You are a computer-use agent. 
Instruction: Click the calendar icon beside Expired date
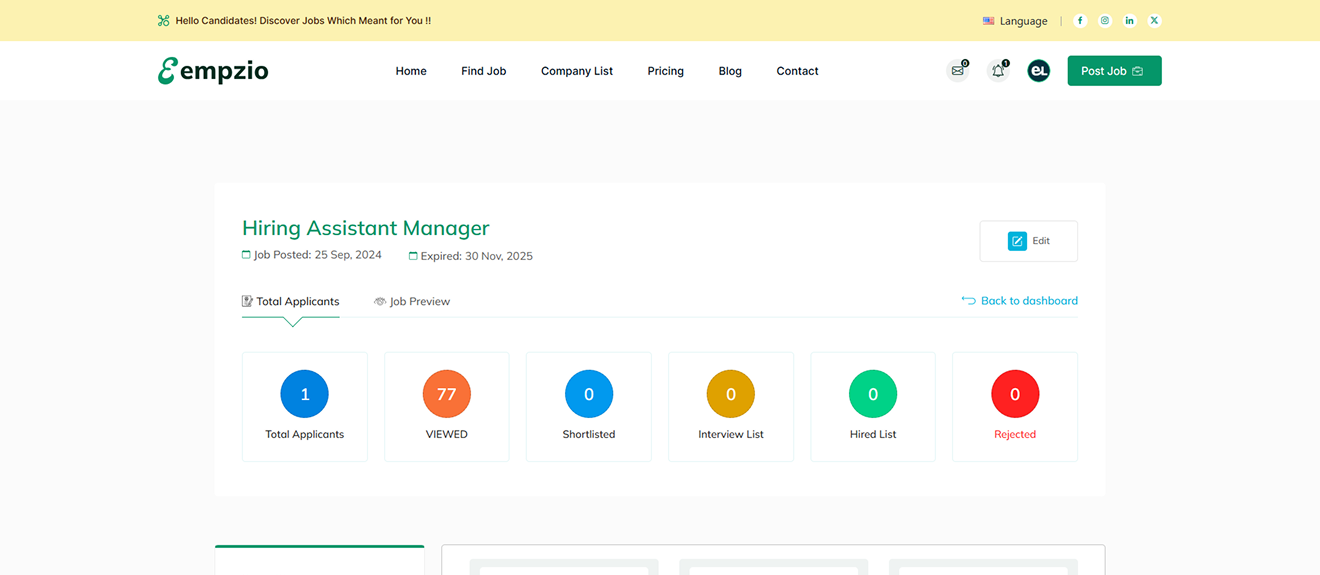coord(413,256)
